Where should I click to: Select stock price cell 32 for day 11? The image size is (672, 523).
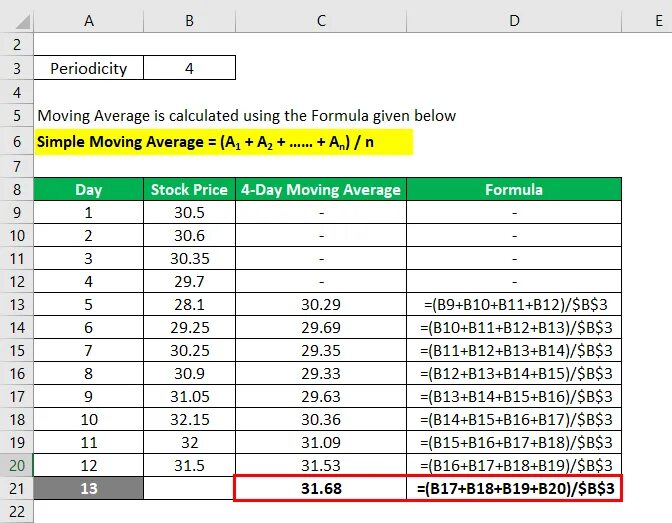[x=189, y=442]
